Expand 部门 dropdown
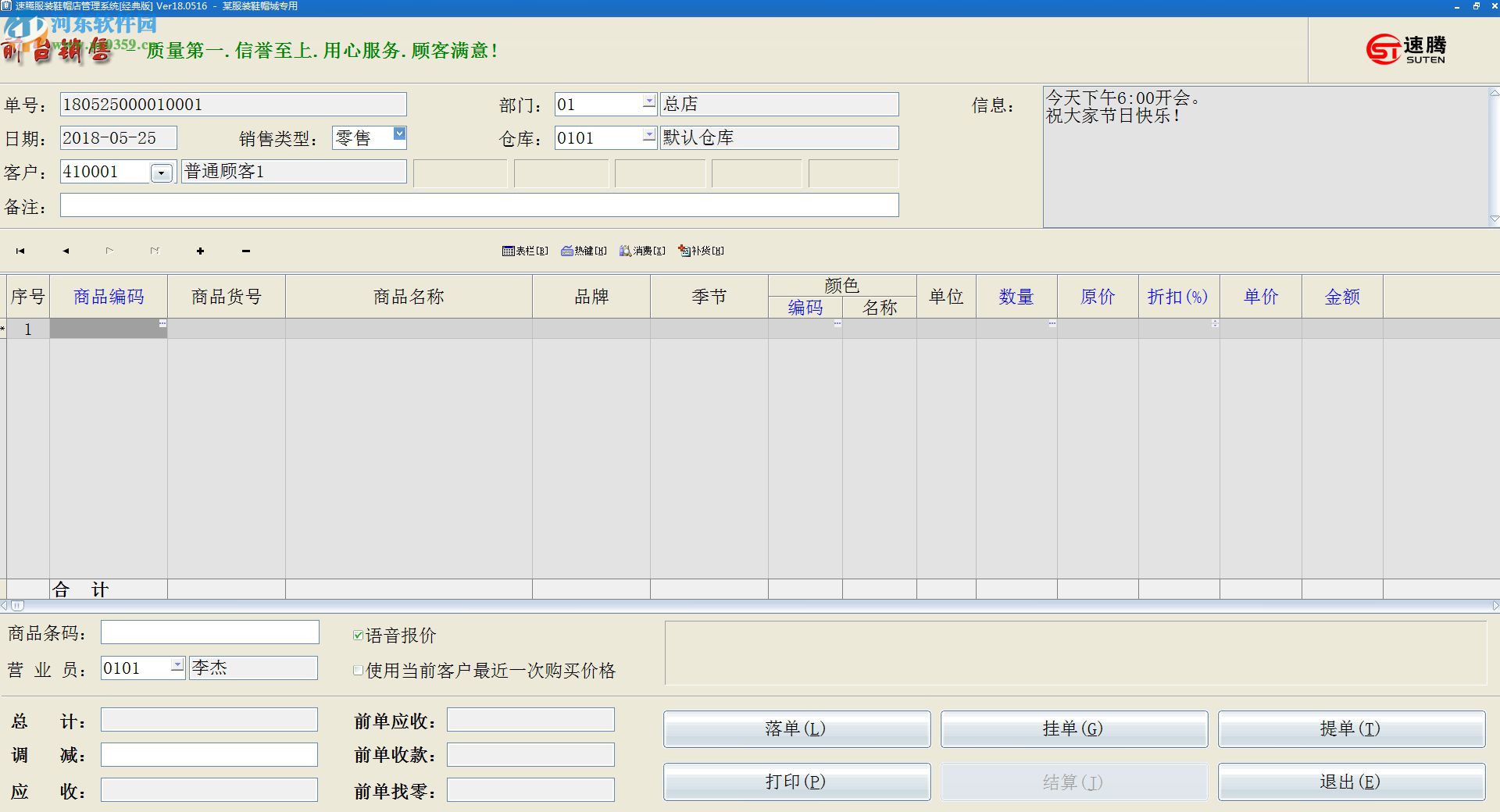Screen dimensions: 1500x812 [x=649, y=101]
